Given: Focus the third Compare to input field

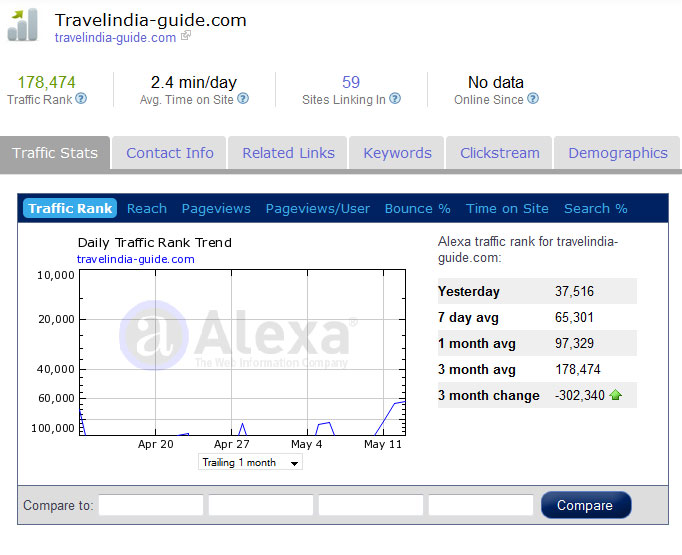Looking at the screenshot, I should [371, 505].
